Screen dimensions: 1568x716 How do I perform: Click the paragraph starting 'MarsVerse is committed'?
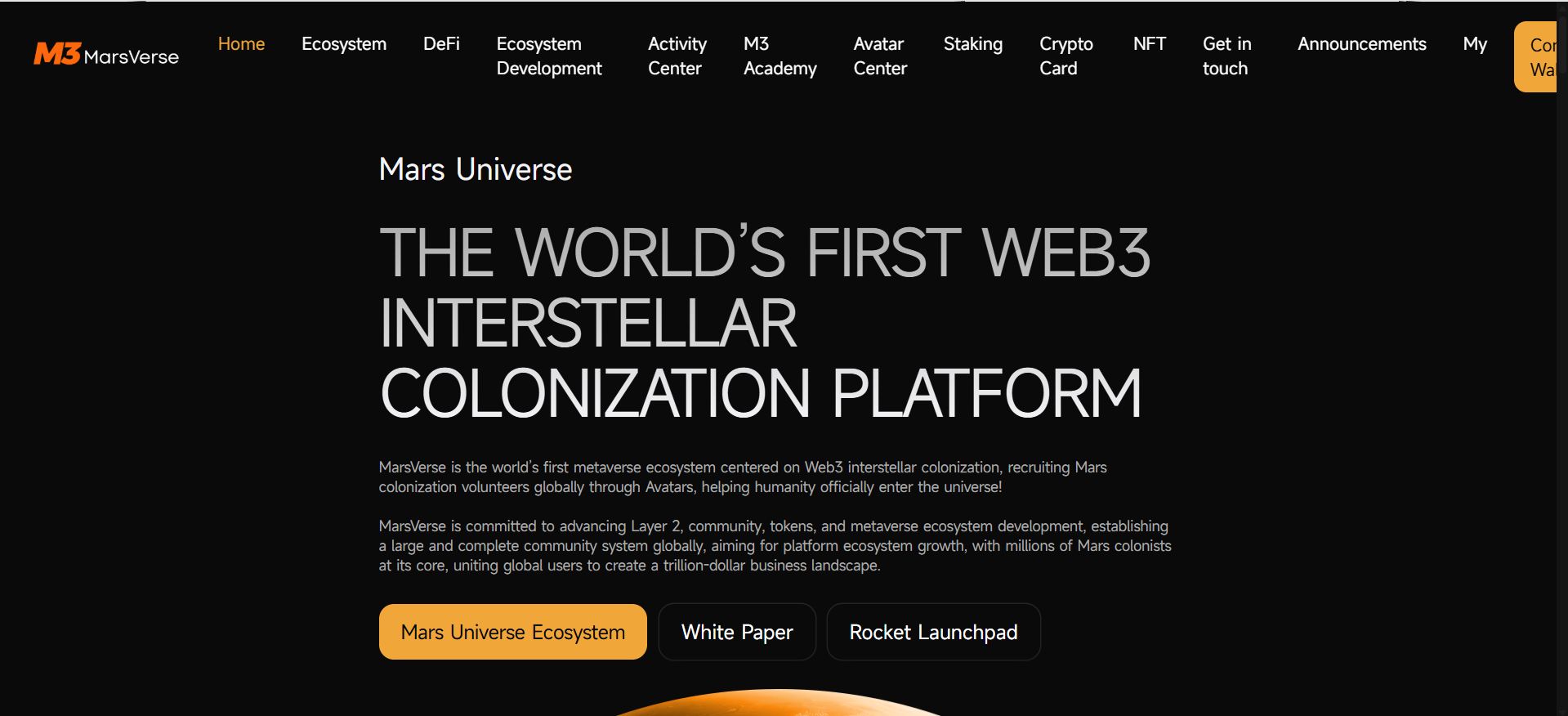coord(775,546)
